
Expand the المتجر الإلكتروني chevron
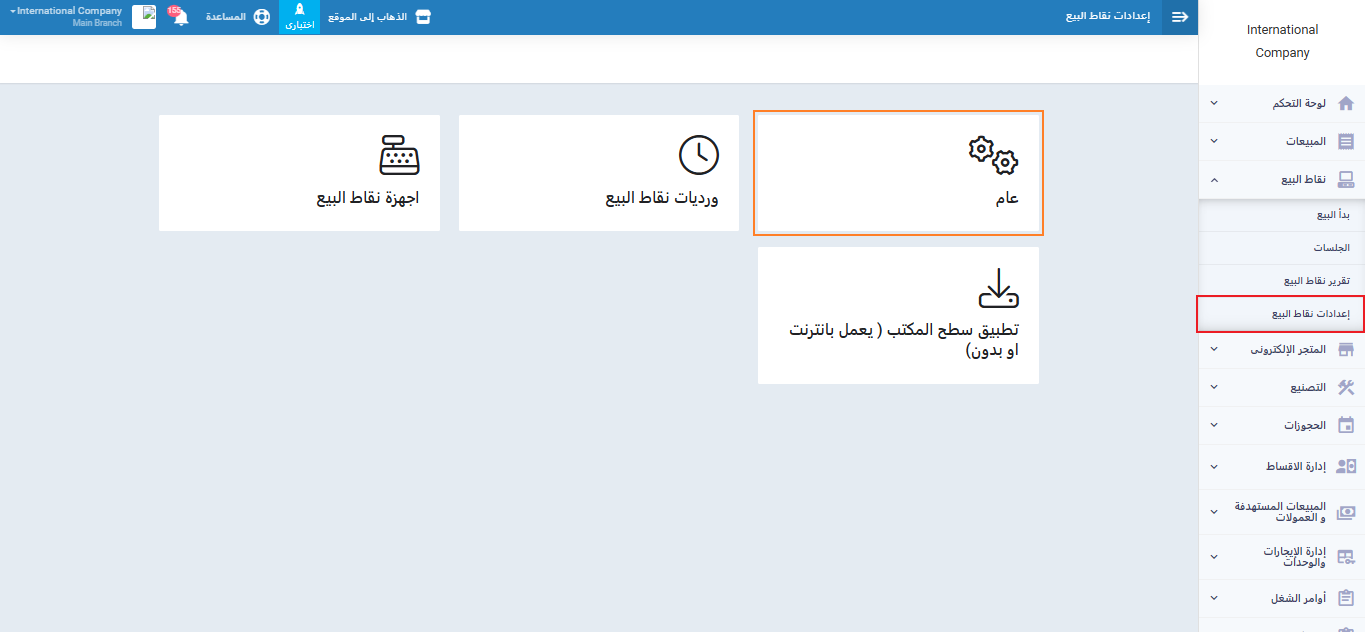[1214, 350]
